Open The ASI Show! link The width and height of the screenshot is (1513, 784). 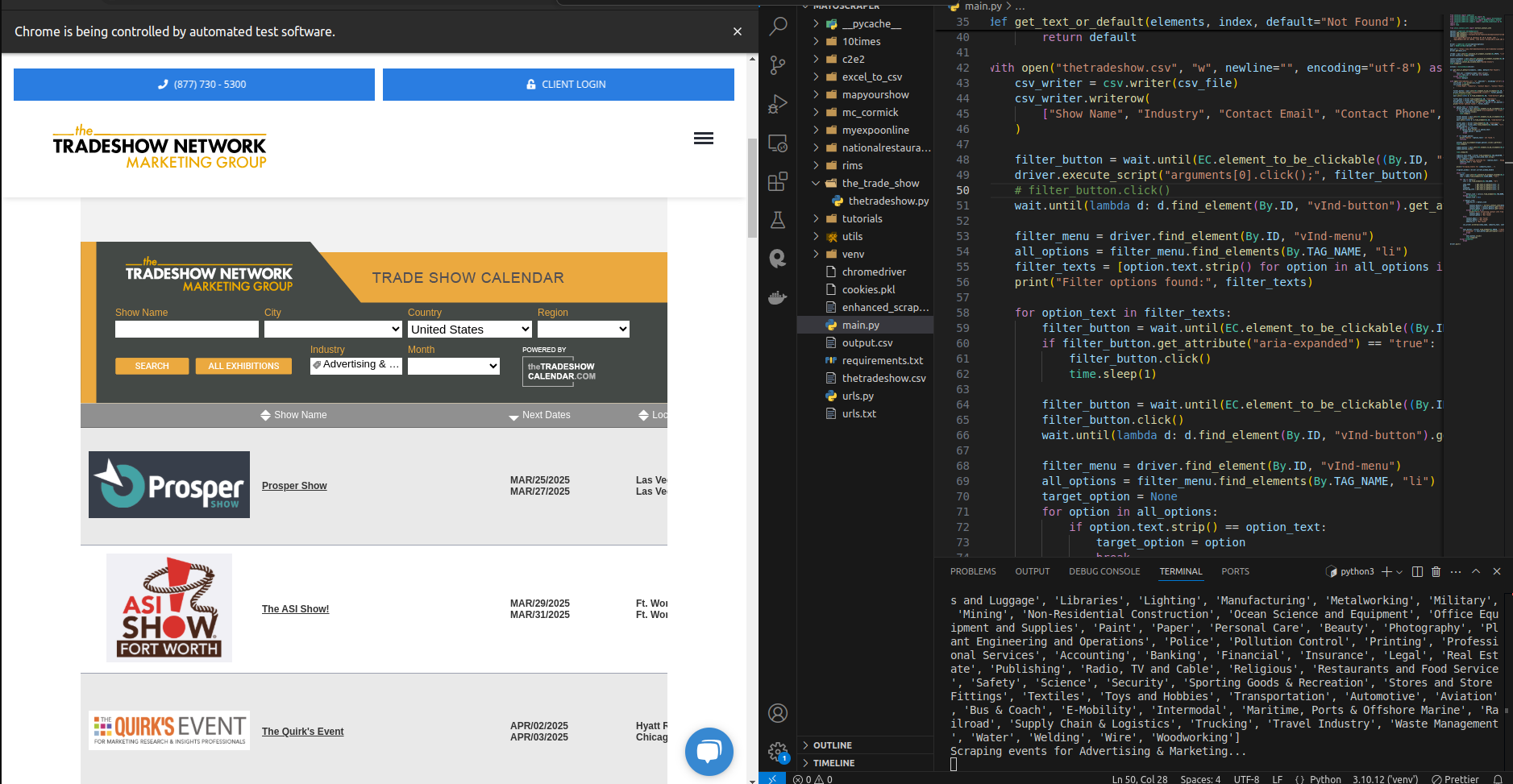pyautogui.click(x=295, y=609)
